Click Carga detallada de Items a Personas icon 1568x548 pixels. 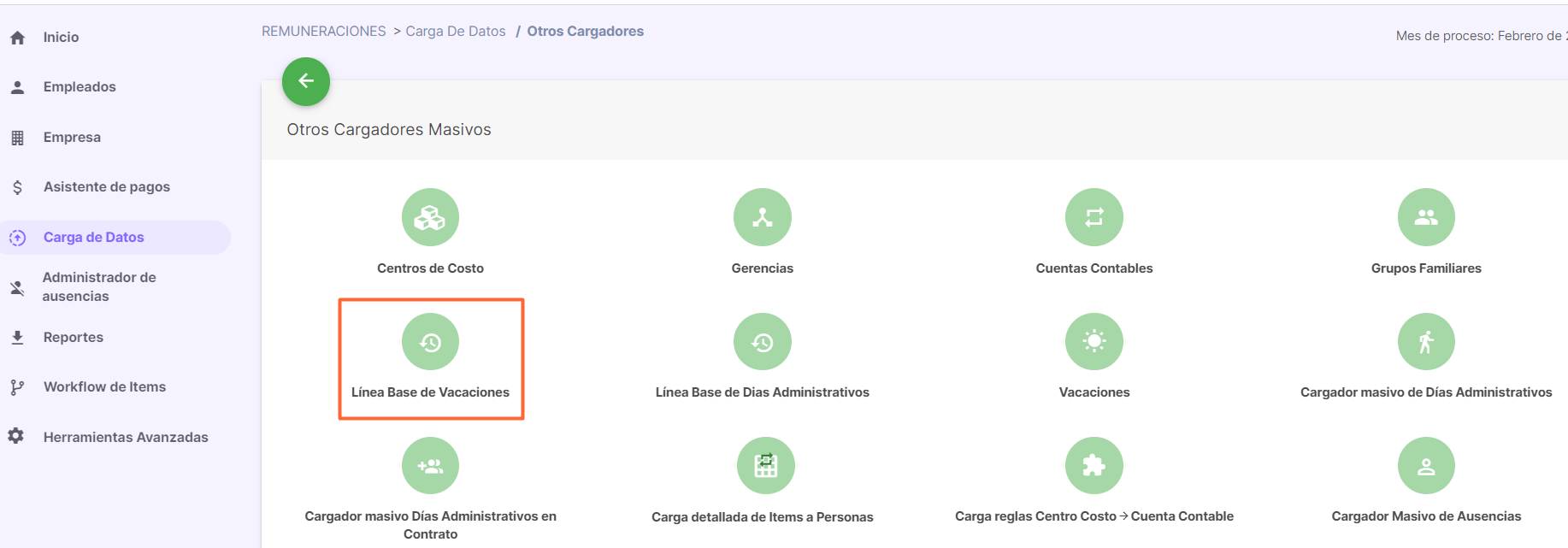tap(765, 466)
